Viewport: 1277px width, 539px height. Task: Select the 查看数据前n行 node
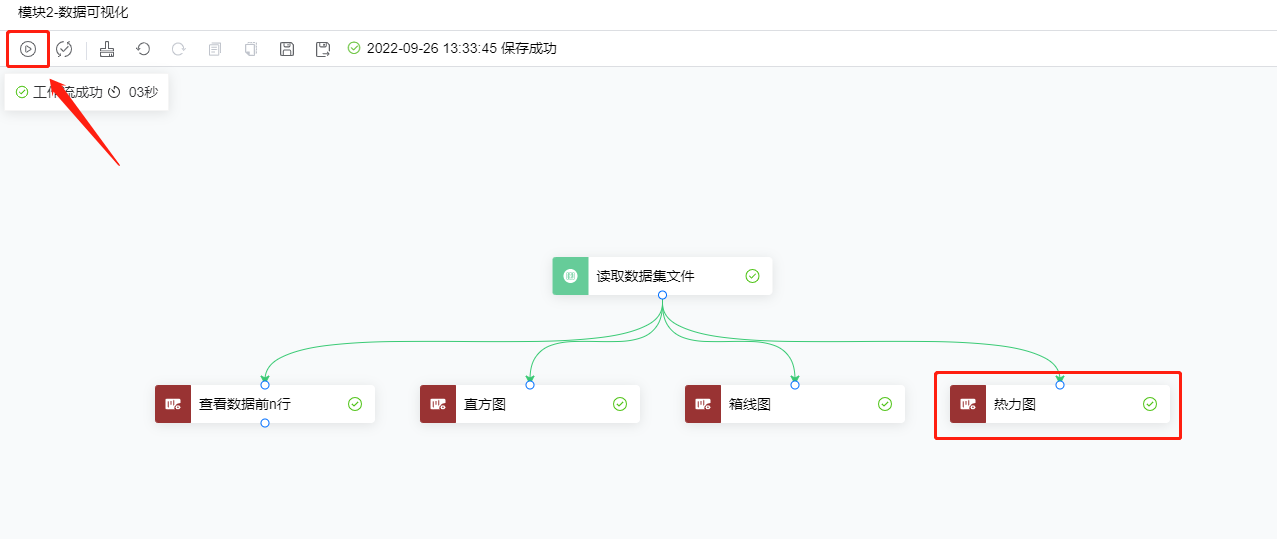(265, 404)
